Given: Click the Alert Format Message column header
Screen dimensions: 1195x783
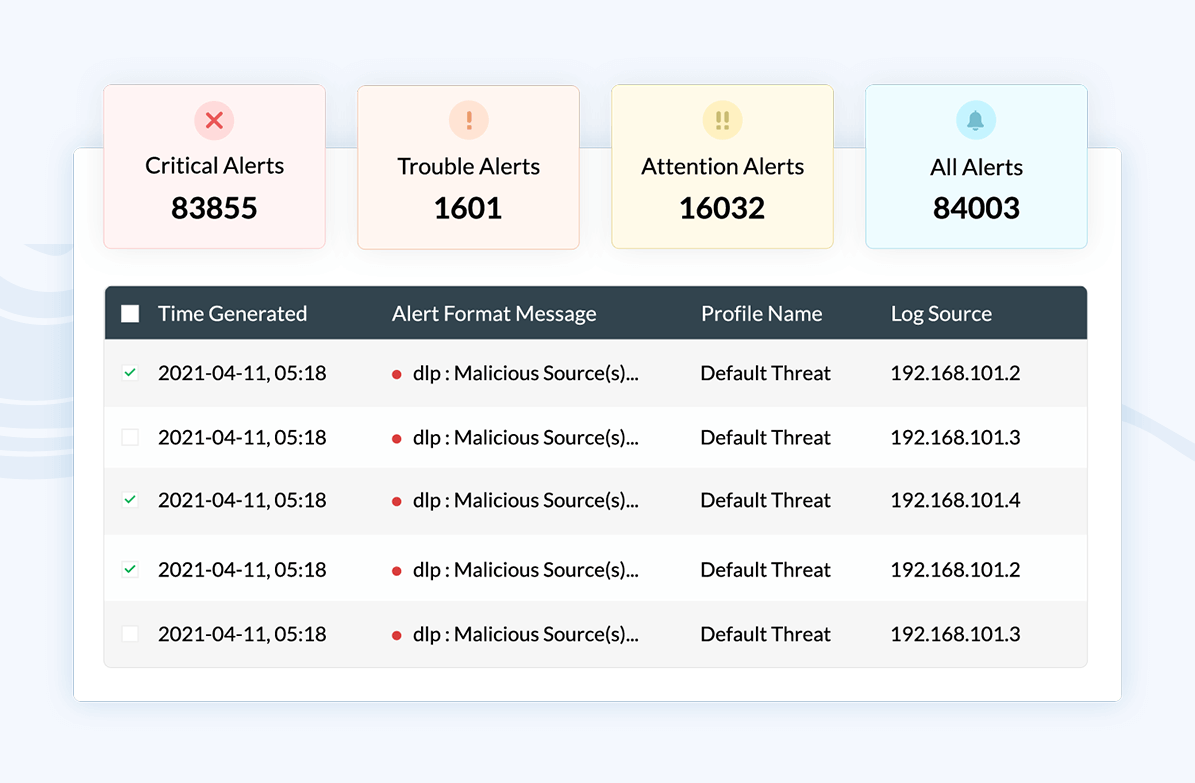Looking at the screenshot, I should coord(494,314).
